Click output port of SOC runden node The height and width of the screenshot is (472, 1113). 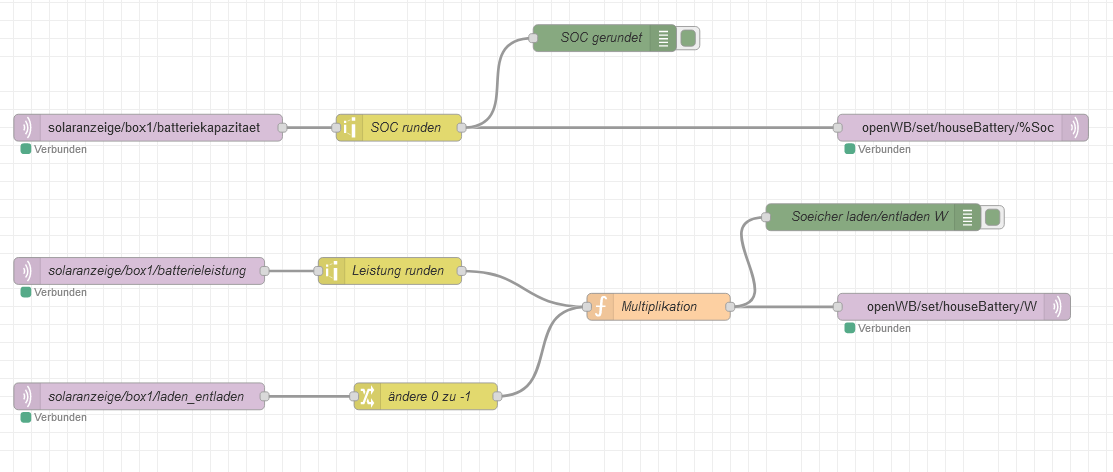[463, 128]
